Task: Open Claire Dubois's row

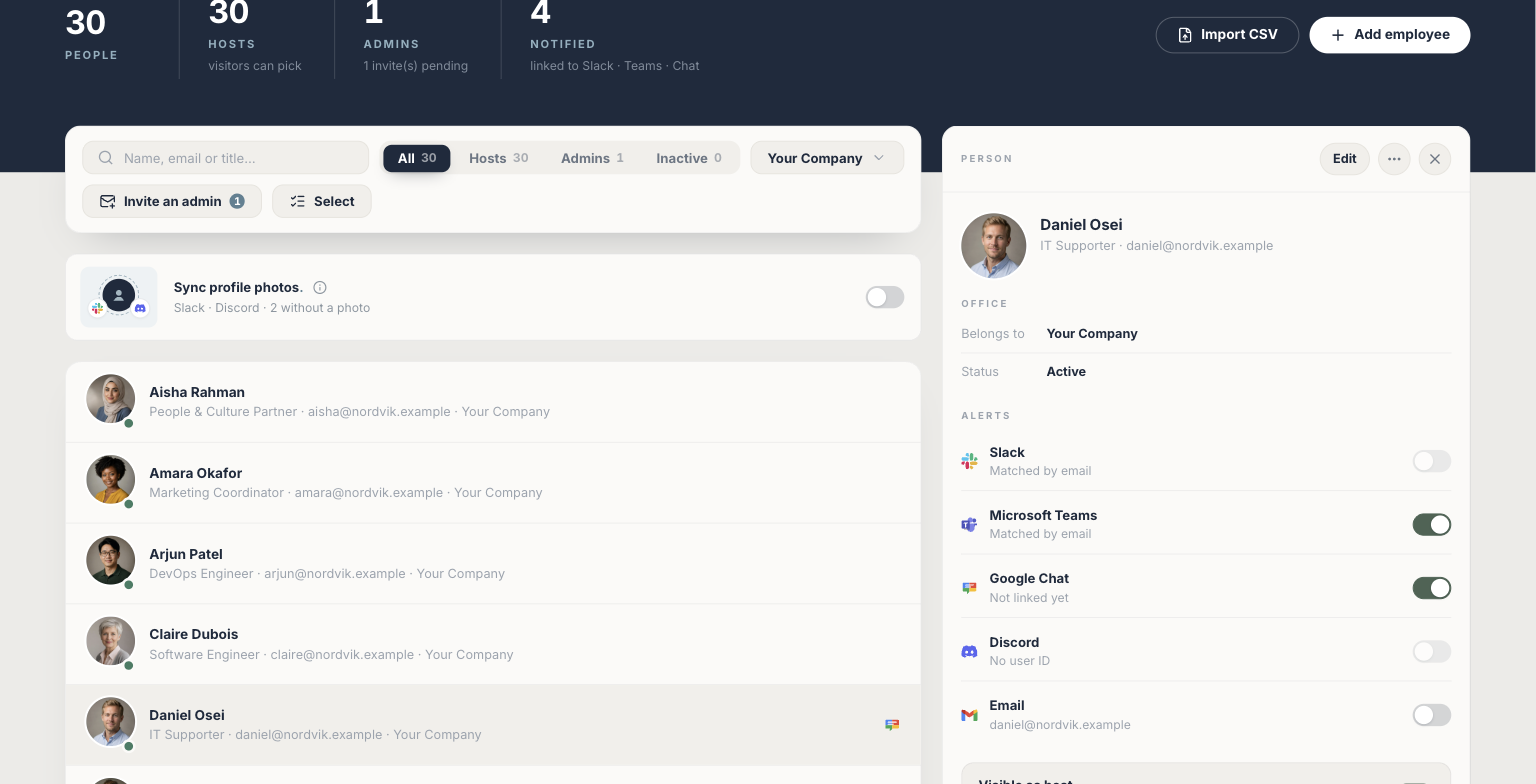Action: (493, 644)
